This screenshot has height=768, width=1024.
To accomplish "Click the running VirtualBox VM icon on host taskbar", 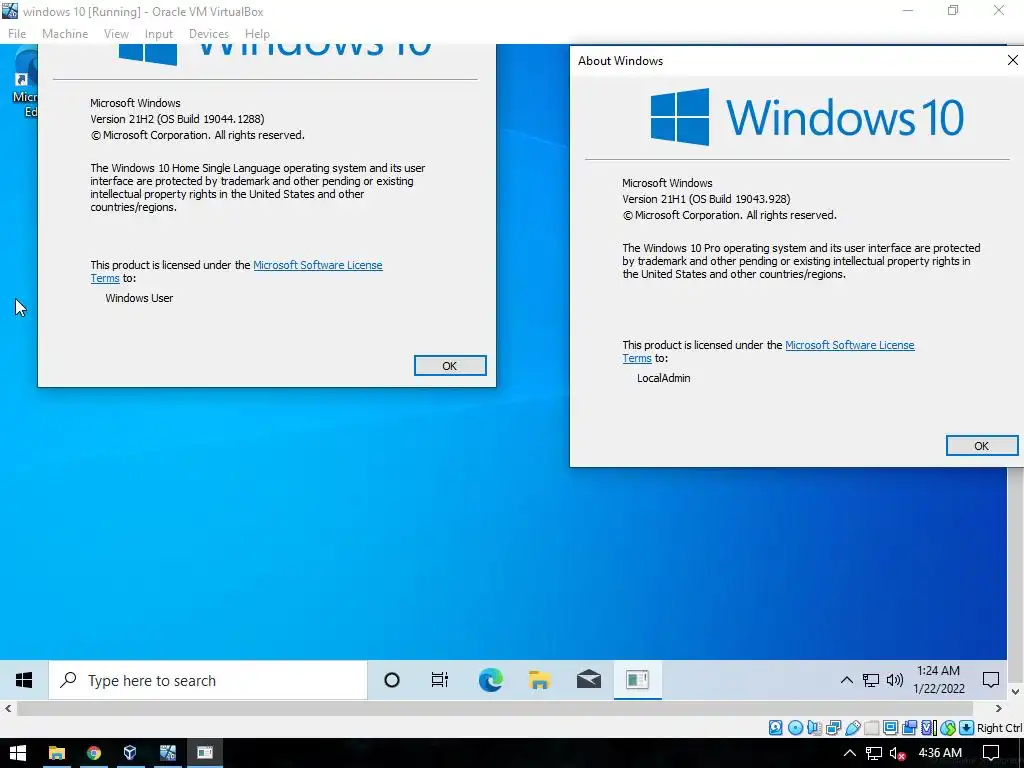I will [x=168, y=753].
